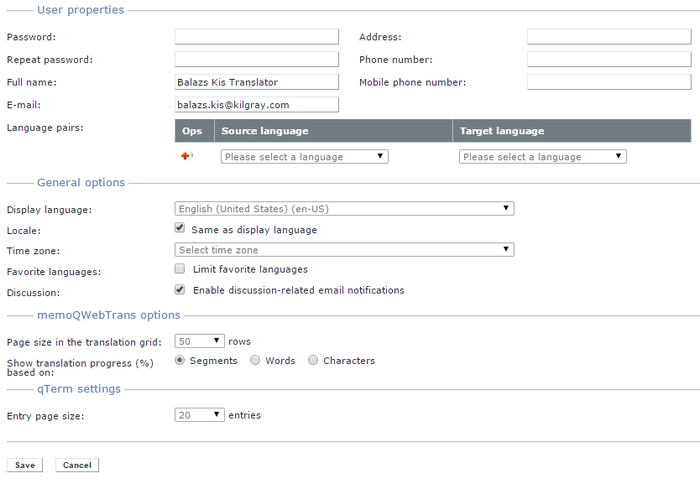
Task: Select Characters radio button
Action: pos(314,360)
